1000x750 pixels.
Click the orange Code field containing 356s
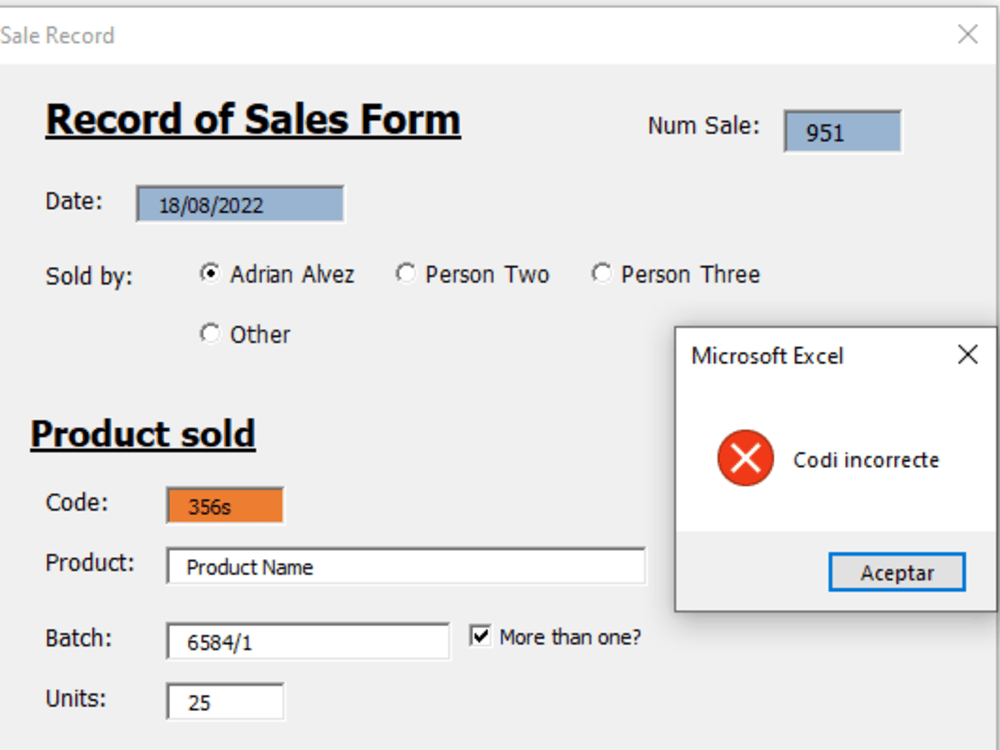click(x=223, y=506)
